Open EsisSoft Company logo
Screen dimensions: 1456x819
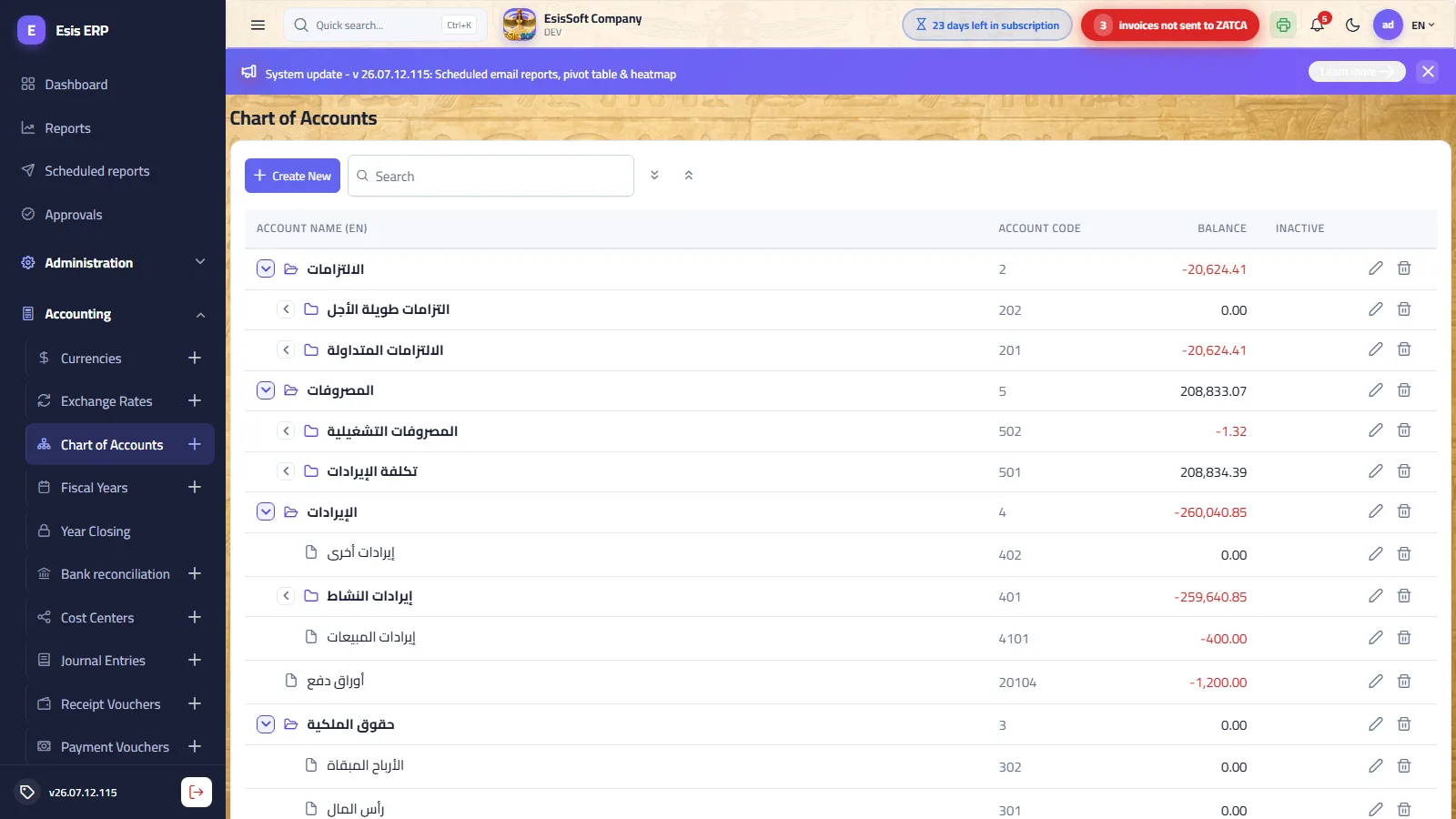[x=520, y=25]
